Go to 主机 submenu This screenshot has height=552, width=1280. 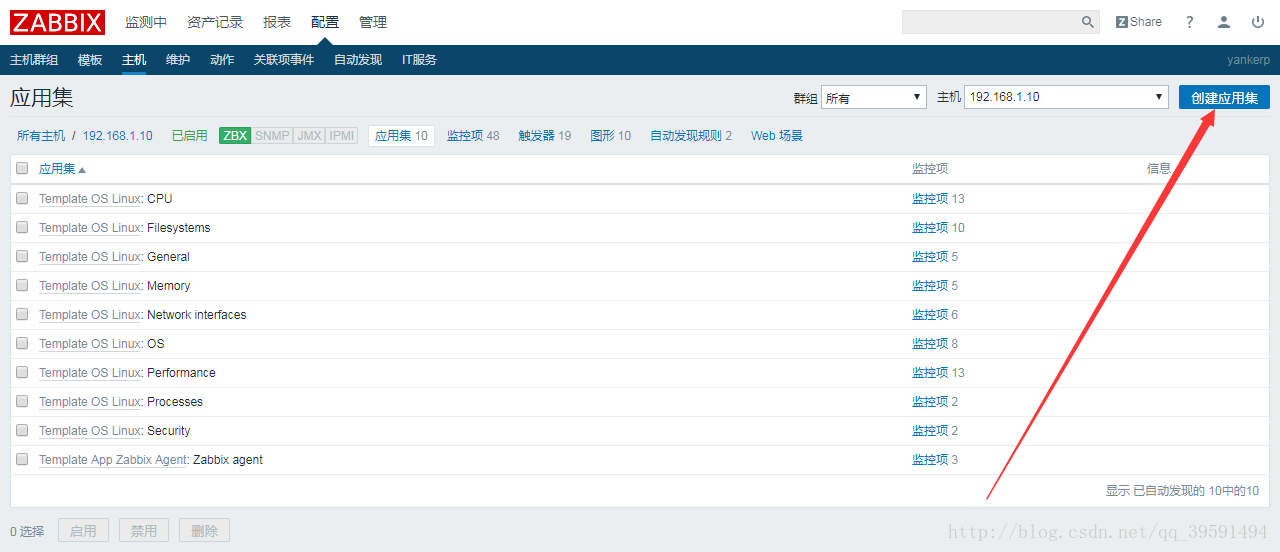(134, 60)
